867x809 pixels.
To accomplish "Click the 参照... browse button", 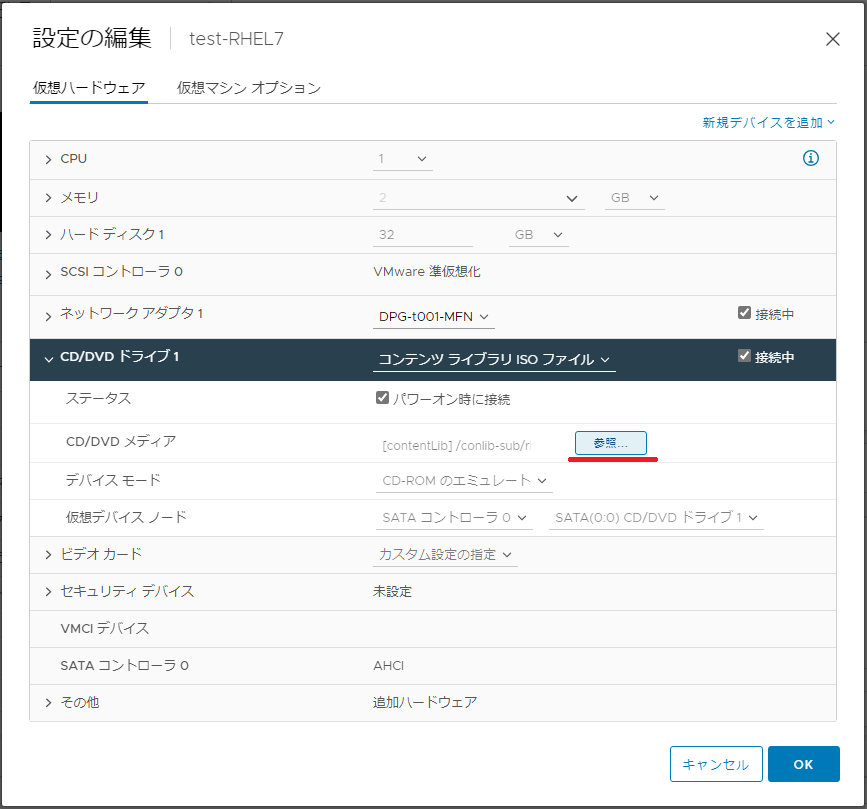I will tap(610, 443).
